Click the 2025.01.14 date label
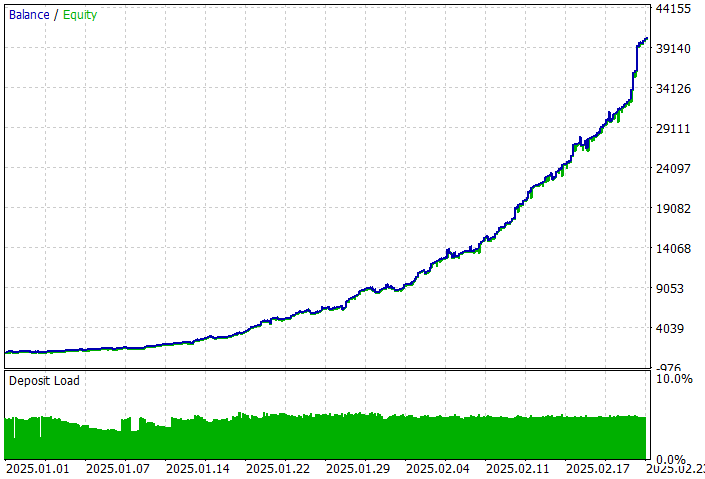The image size is (705, 479). 198,468
